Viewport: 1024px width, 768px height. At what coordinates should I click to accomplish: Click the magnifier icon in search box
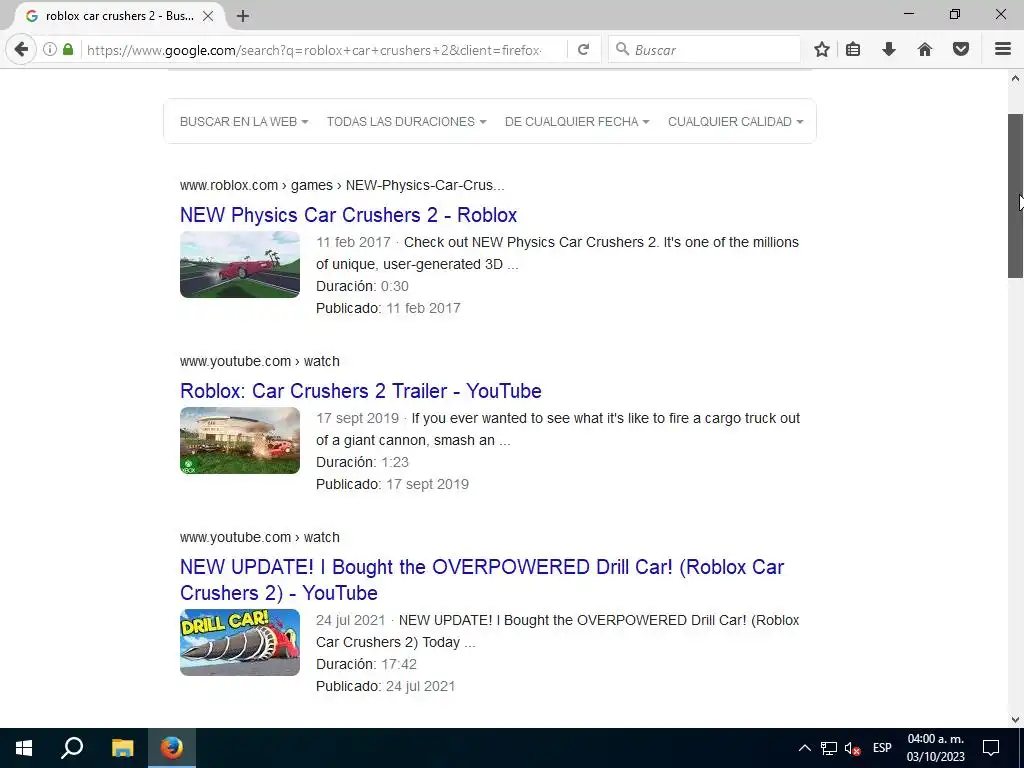622,49
